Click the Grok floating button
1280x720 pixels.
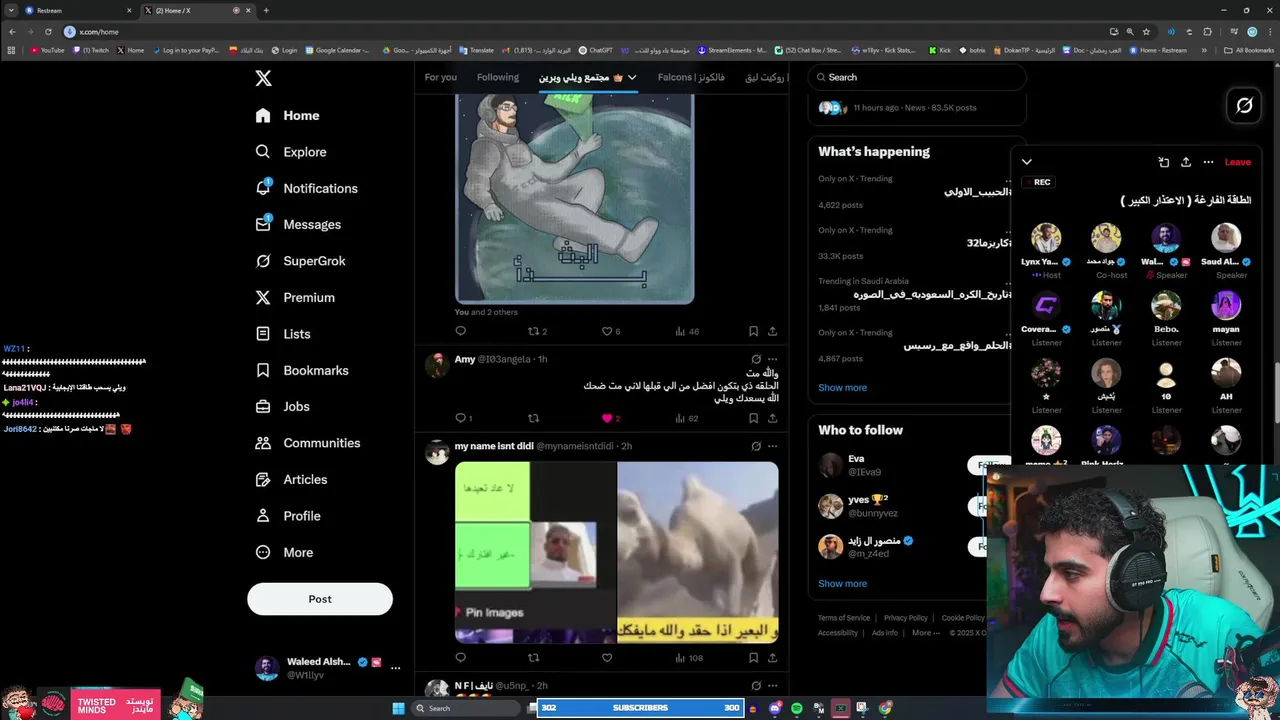[x=1245, y=105]
